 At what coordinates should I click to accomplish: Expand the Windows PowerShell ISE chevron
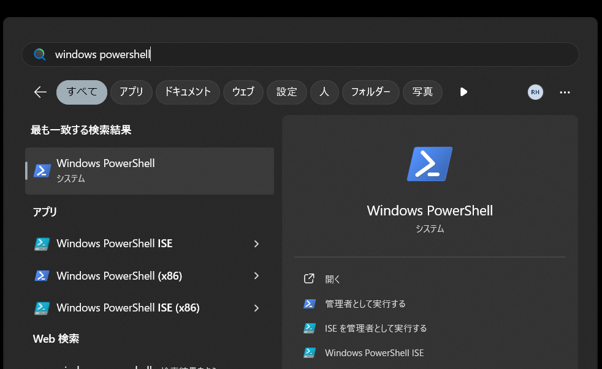click(x=256, y=244)
